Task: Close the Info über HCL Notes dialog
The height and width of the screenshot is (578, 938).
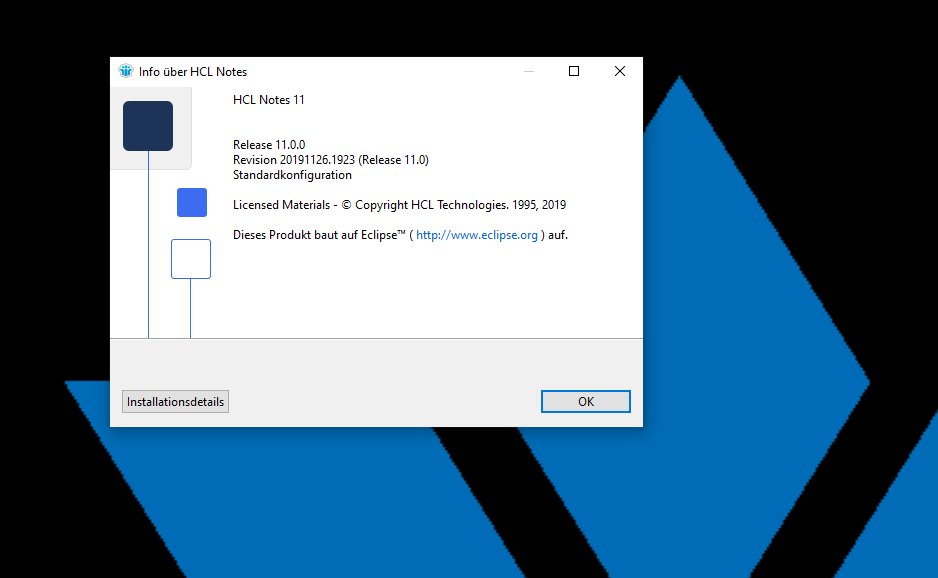Action: tap(620, 71)
